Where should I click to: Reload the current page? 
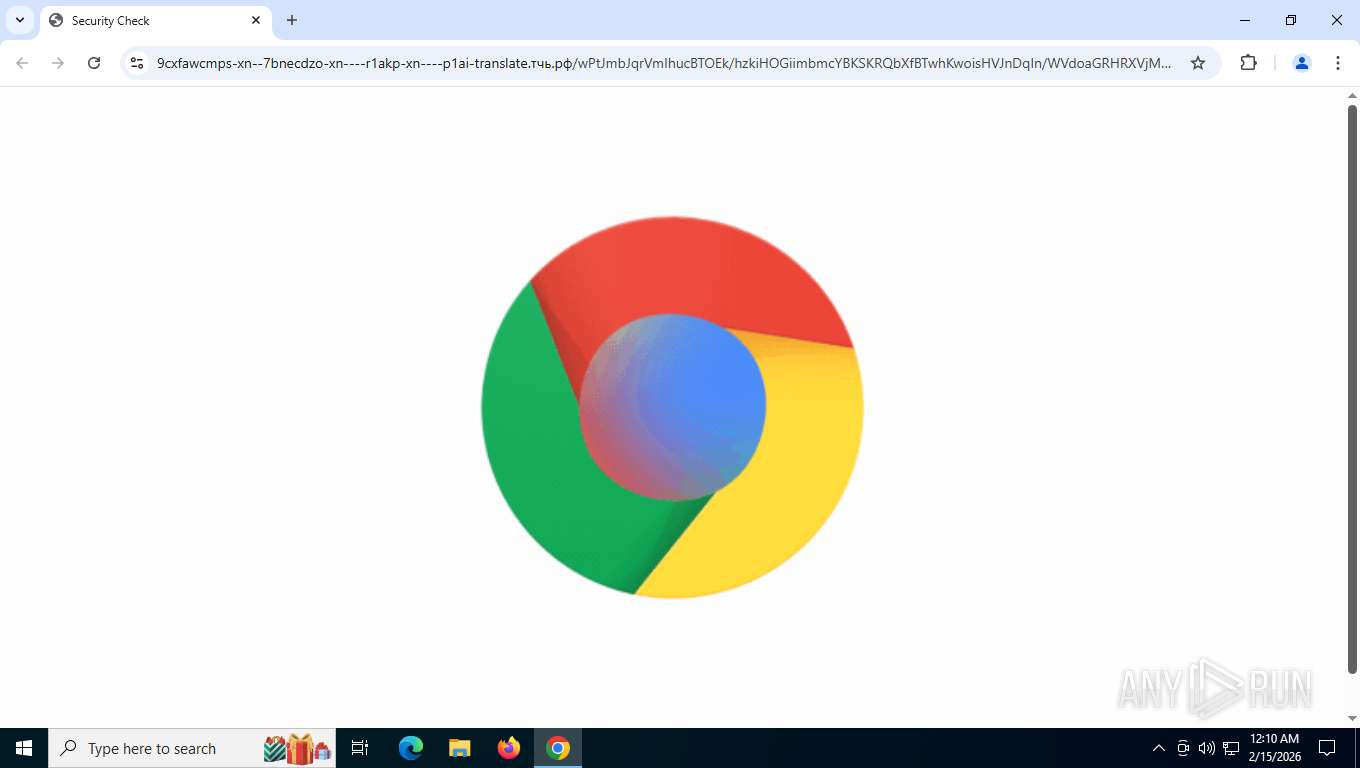click(x=94, y=63)
